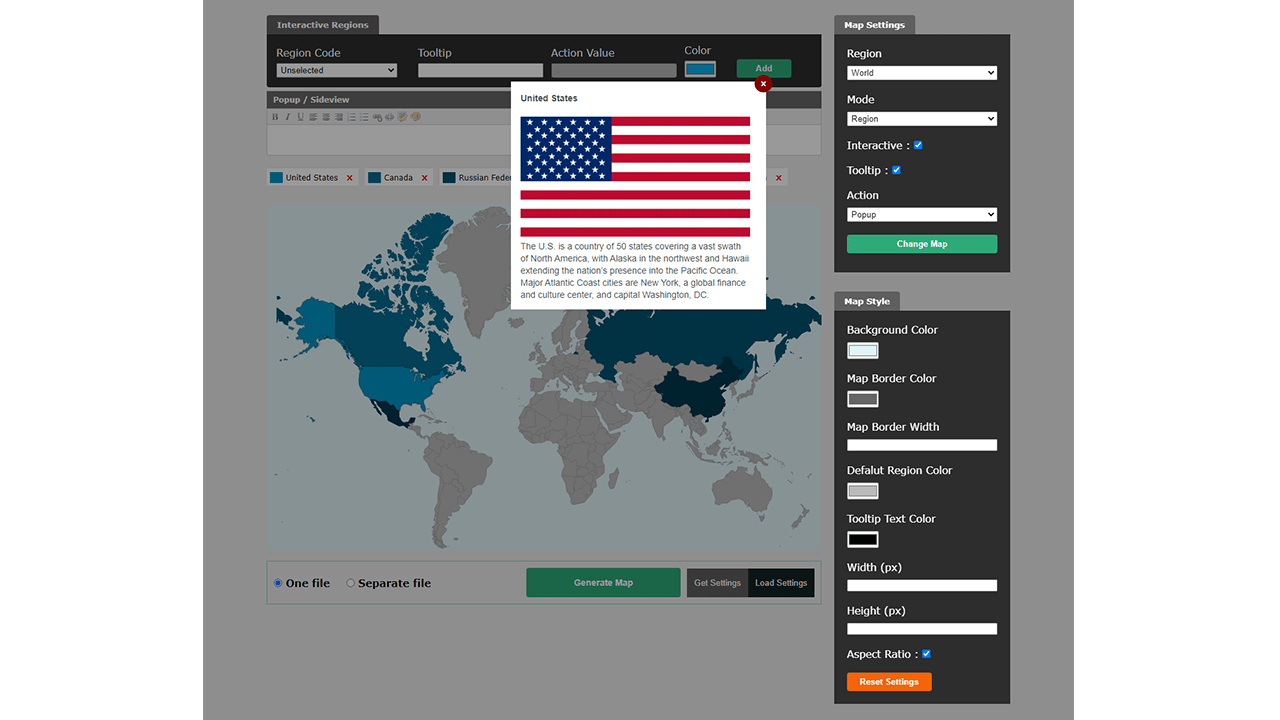The height and width of the screenshot is (720, 1280).
Task: Apply Italic formatting in the editor toolbar
Action: [288, 117]
